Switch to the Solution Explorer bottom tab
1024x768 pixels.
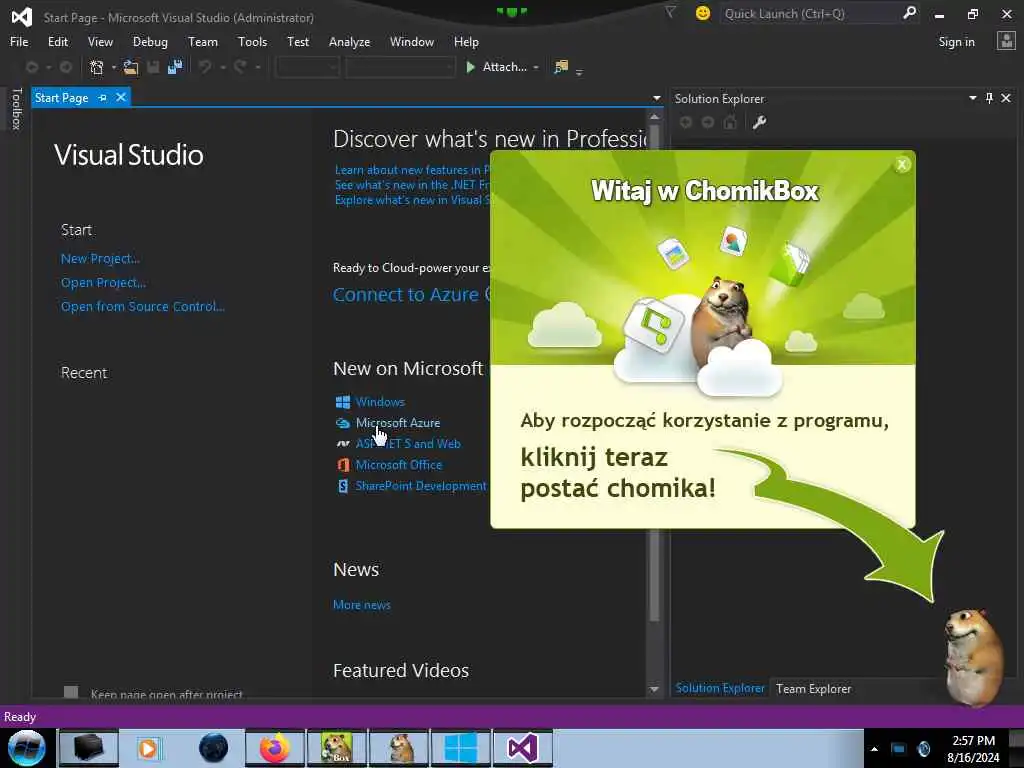(720, 688)
